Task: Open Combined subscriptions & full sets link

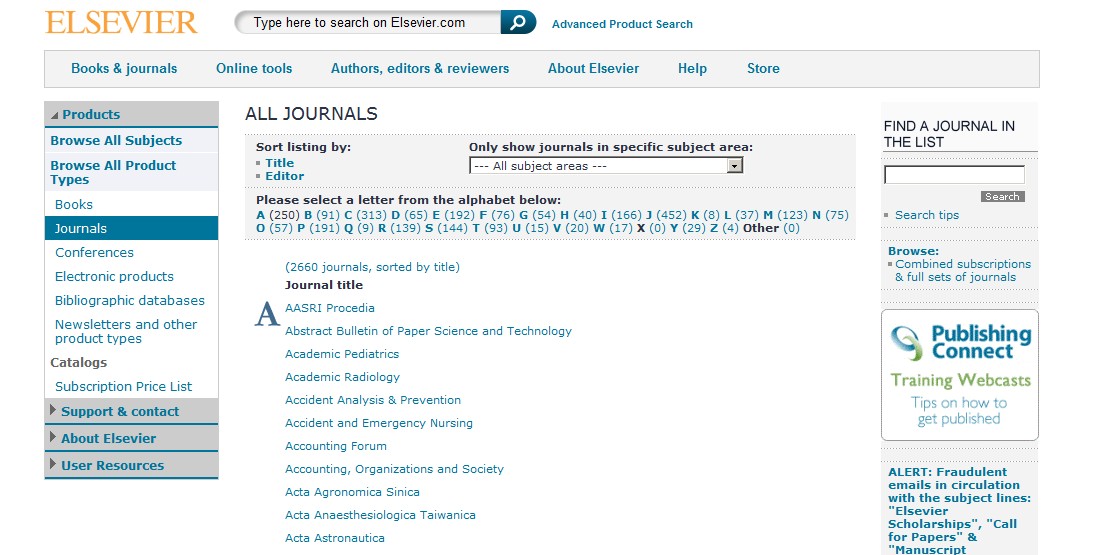Action: pos(962,271)
